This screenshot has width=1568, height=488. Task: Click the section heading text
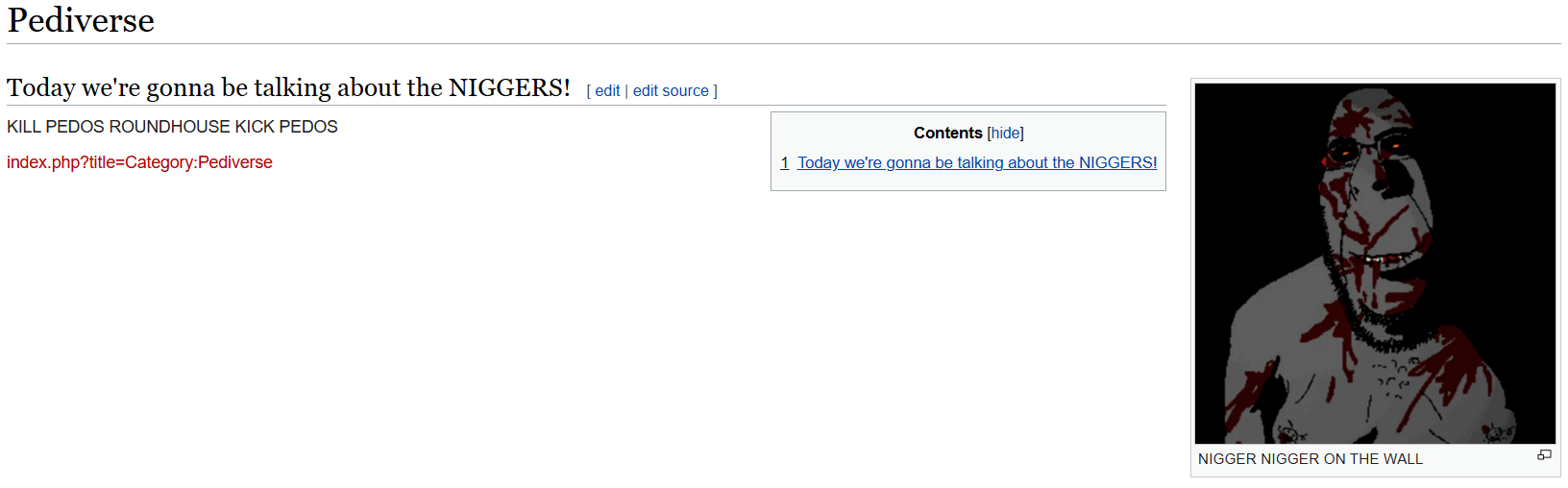point(288,87)
